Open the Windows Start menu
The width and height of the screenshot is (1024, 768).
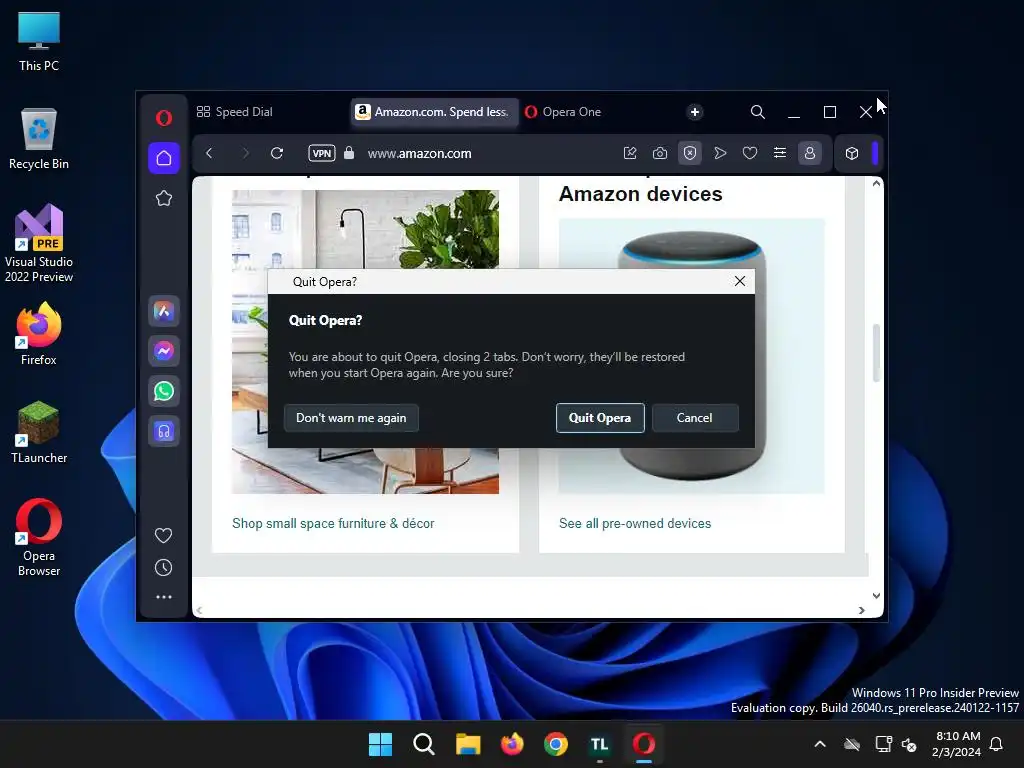[x=380, y=744]
